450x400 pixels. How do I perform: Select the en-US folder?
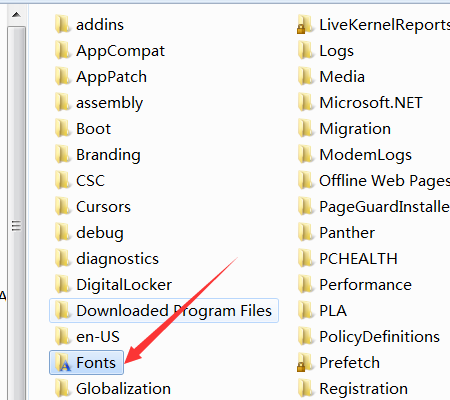click(87, 337)
